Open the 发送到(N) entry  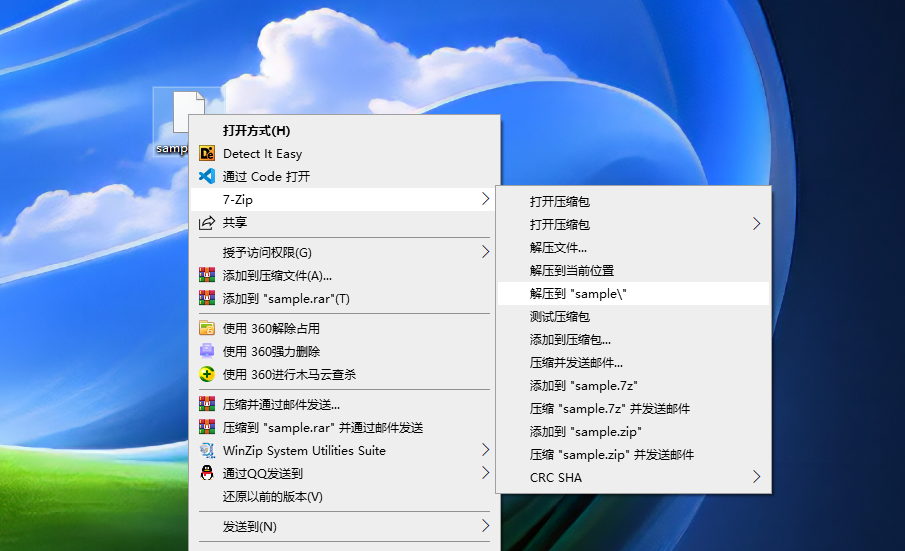pos(345,526)
